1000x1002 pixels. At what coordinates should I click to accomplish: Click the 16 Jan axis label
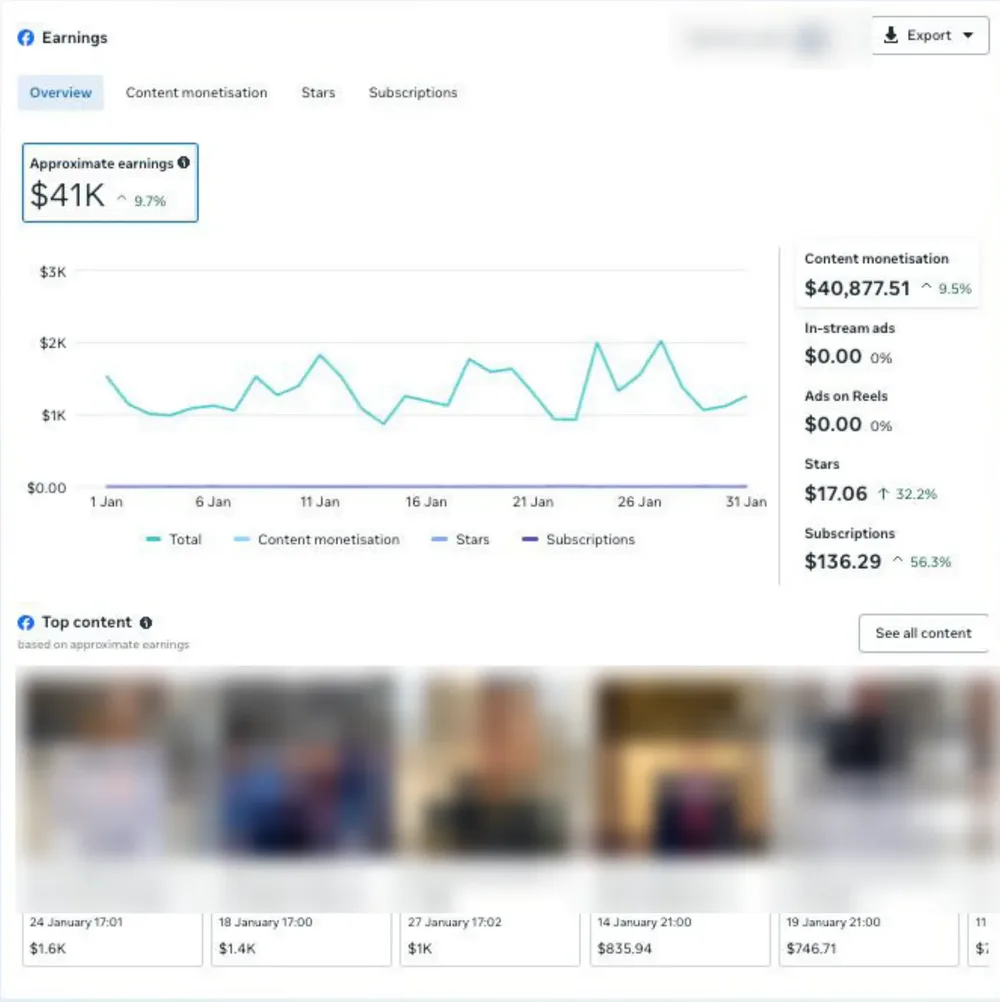(x=426, y=502)
